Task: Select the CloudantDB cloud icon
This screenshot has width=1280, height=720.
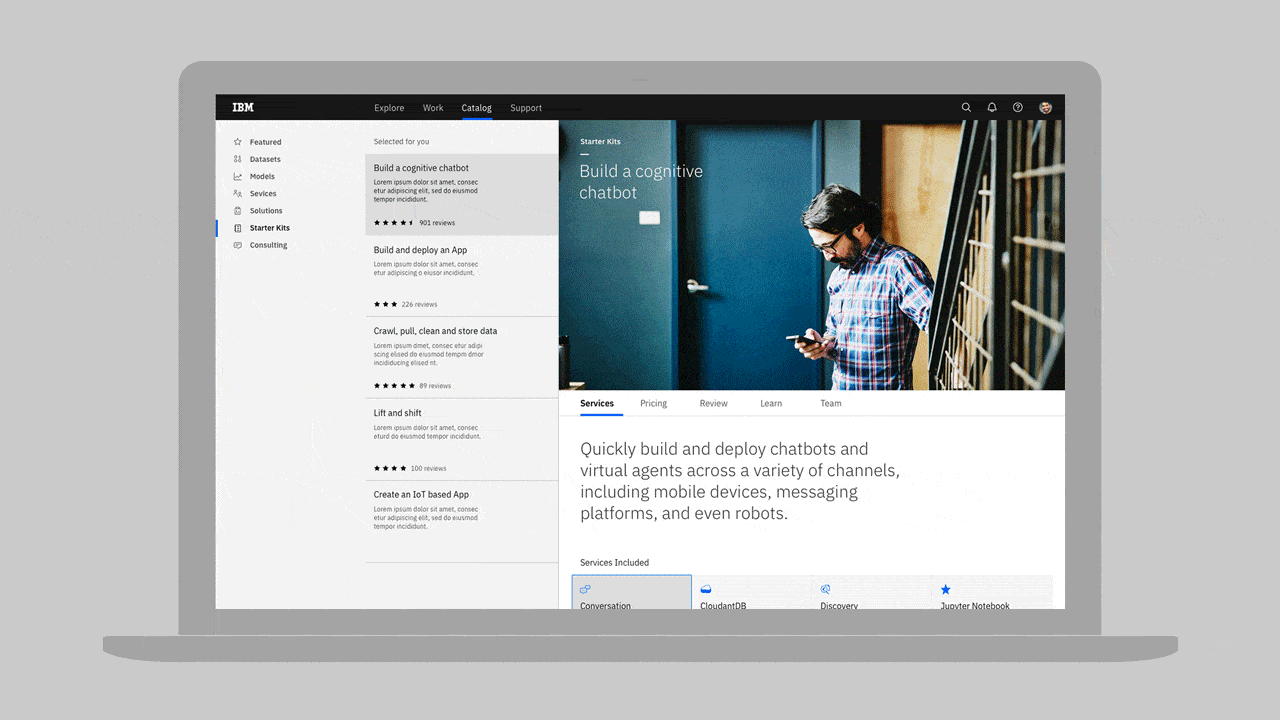Action: tap(706, 589)
